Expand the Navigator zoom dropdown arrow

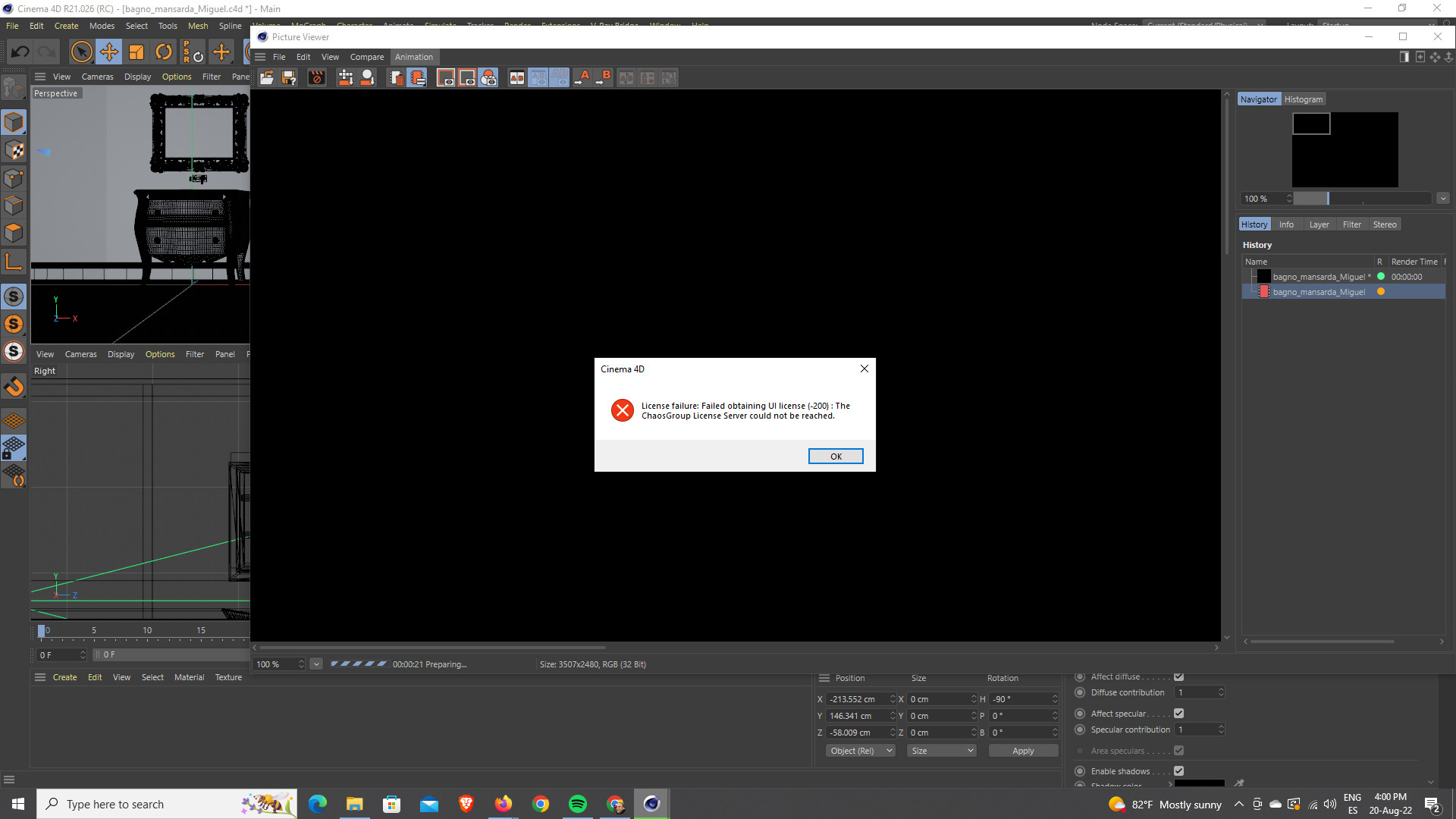[1443, 199]
